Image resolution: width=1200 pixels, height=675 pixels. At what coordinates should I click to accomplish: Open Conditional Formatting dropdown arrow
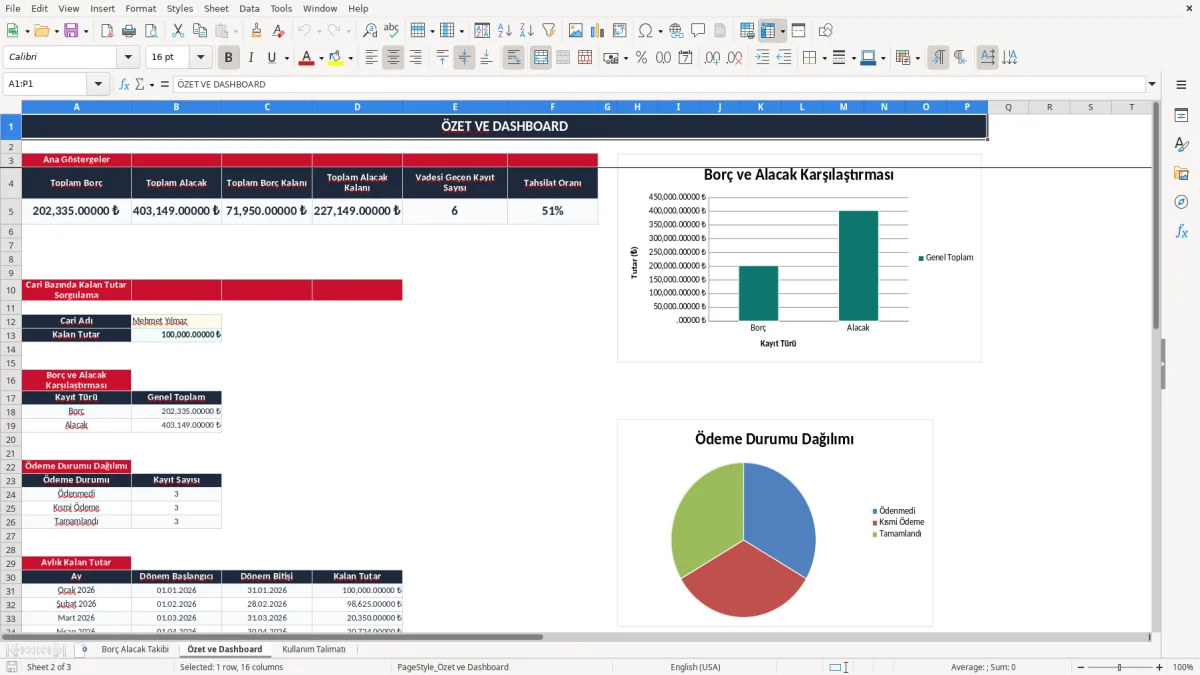(x=917, y=58)
